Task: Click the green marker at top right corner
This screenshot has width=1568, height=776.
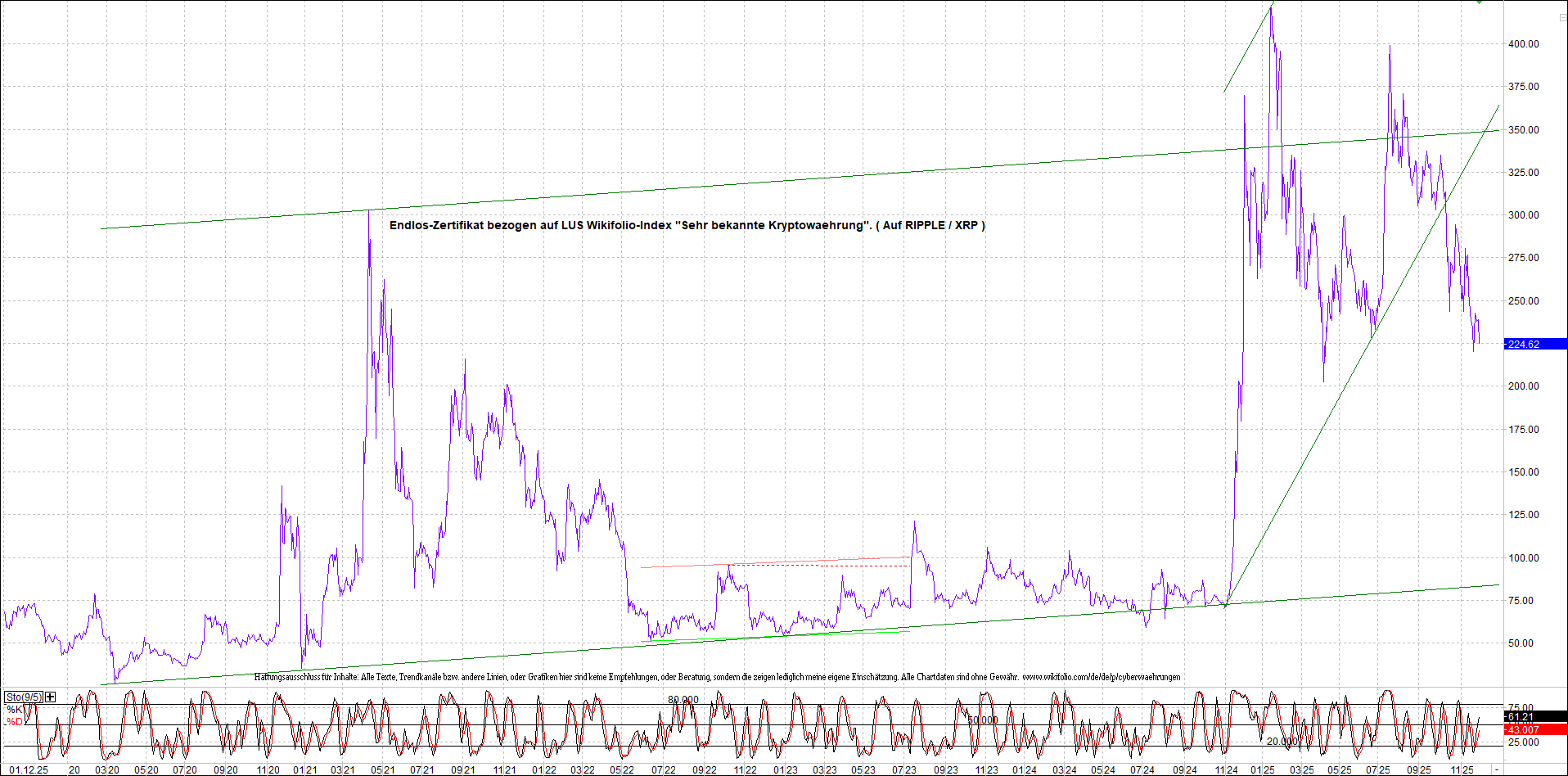Action: (x=1479, y=2)
